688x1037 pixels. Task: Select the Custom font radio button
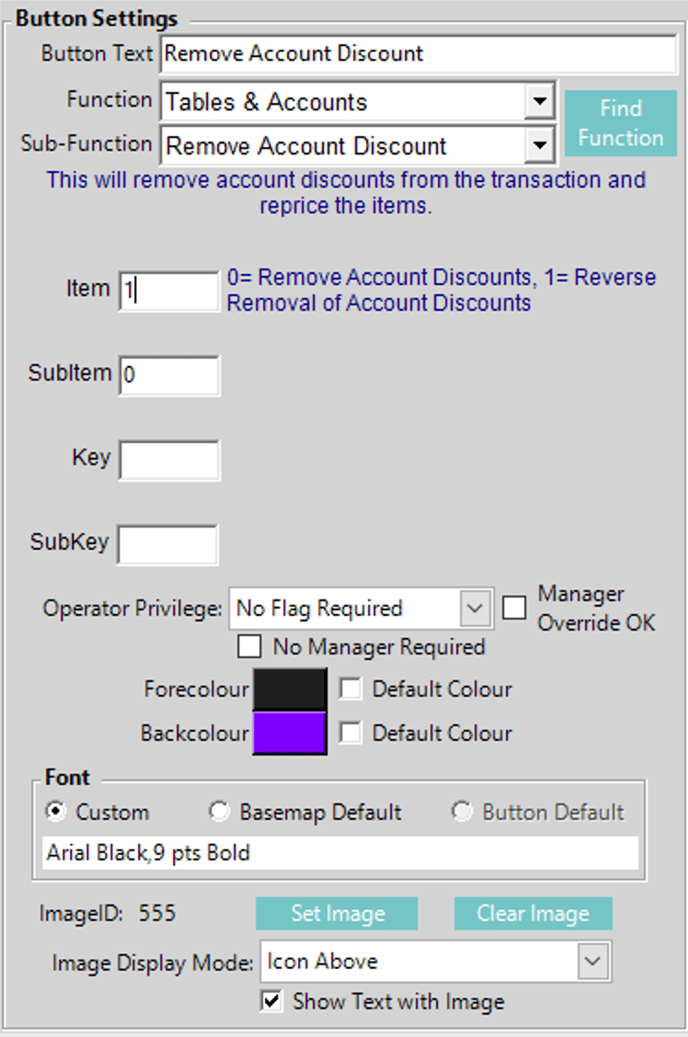(56, 811)
